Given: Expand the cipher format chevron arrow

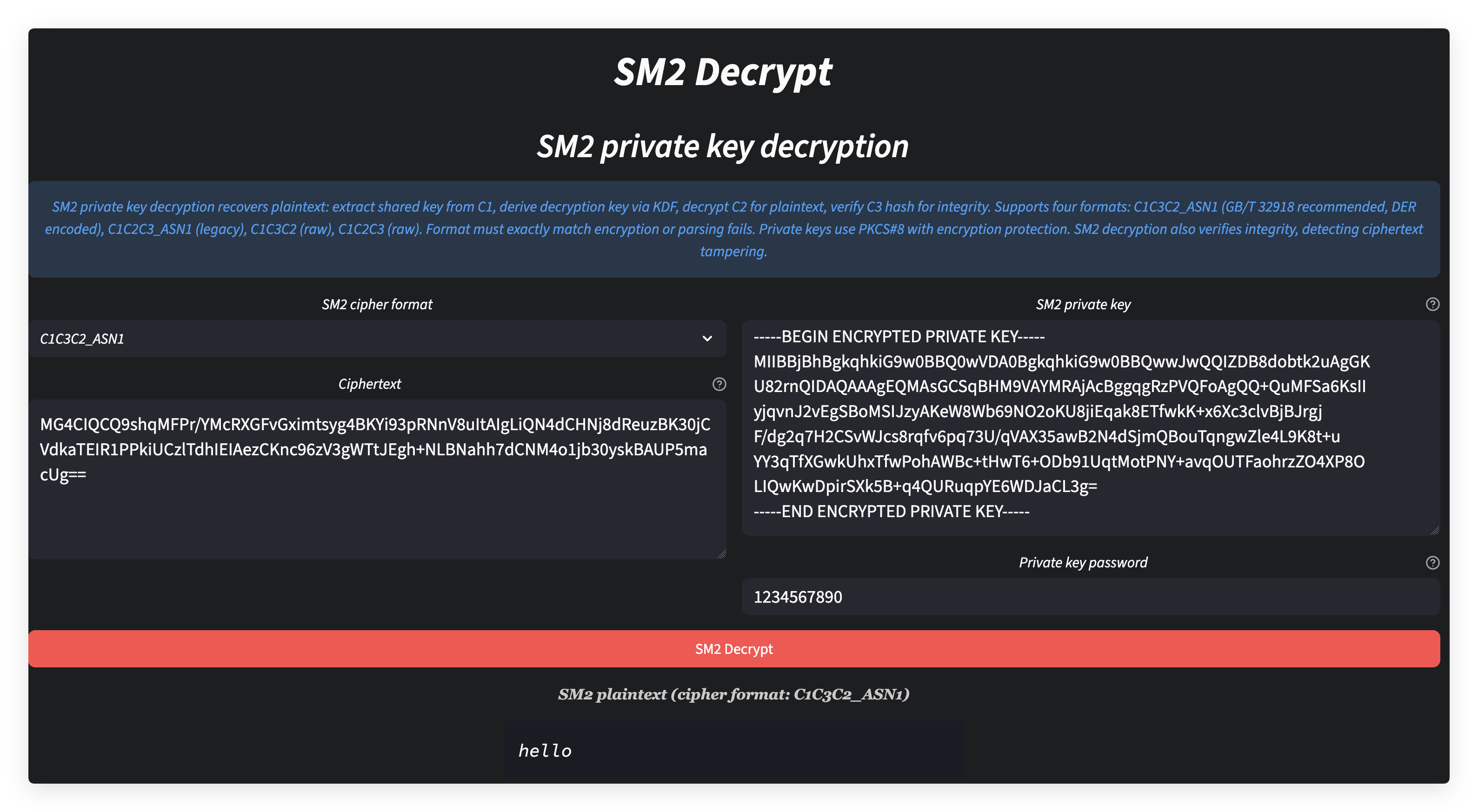Looking at the screenshot, I should point(707,339).
